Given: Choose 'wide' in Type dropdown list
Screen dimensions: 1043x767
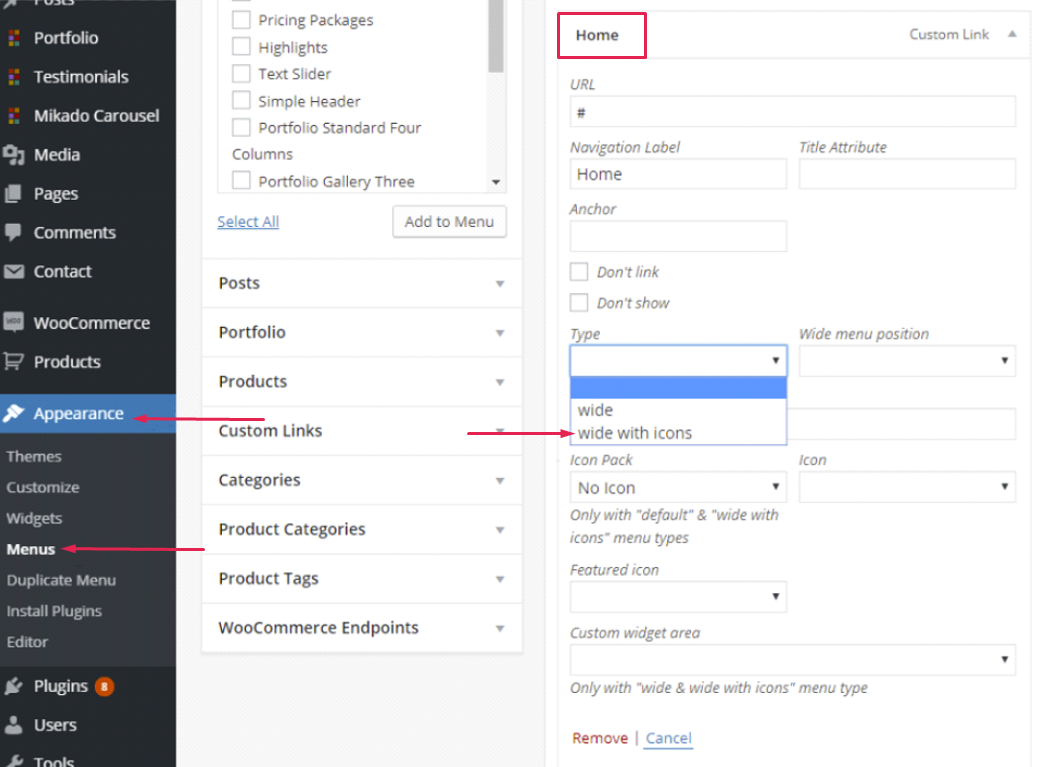Looking at the screenshot, I should [x=678, y=410].
